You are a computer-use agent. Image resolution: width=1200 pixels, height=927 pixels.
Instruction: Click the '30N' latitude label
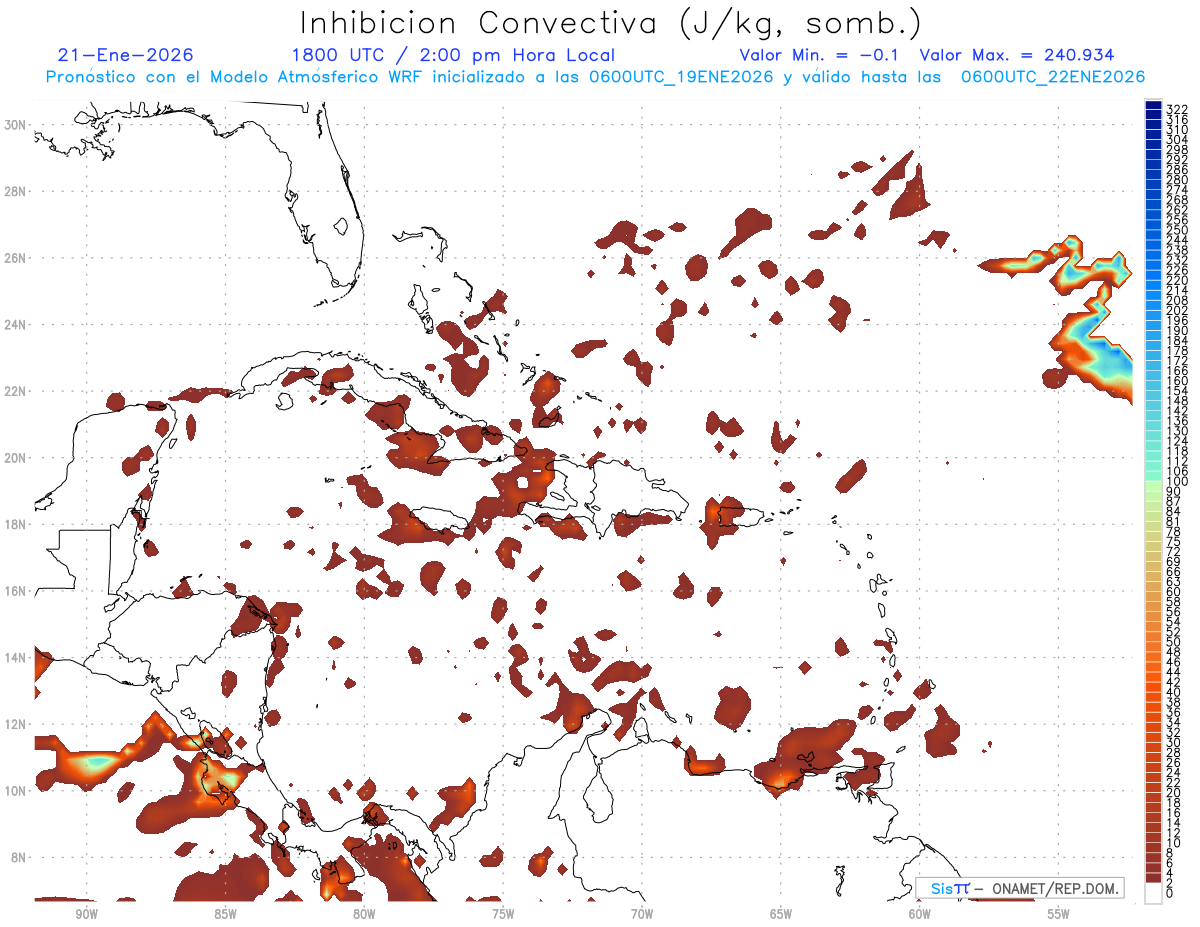pos(16,125)
